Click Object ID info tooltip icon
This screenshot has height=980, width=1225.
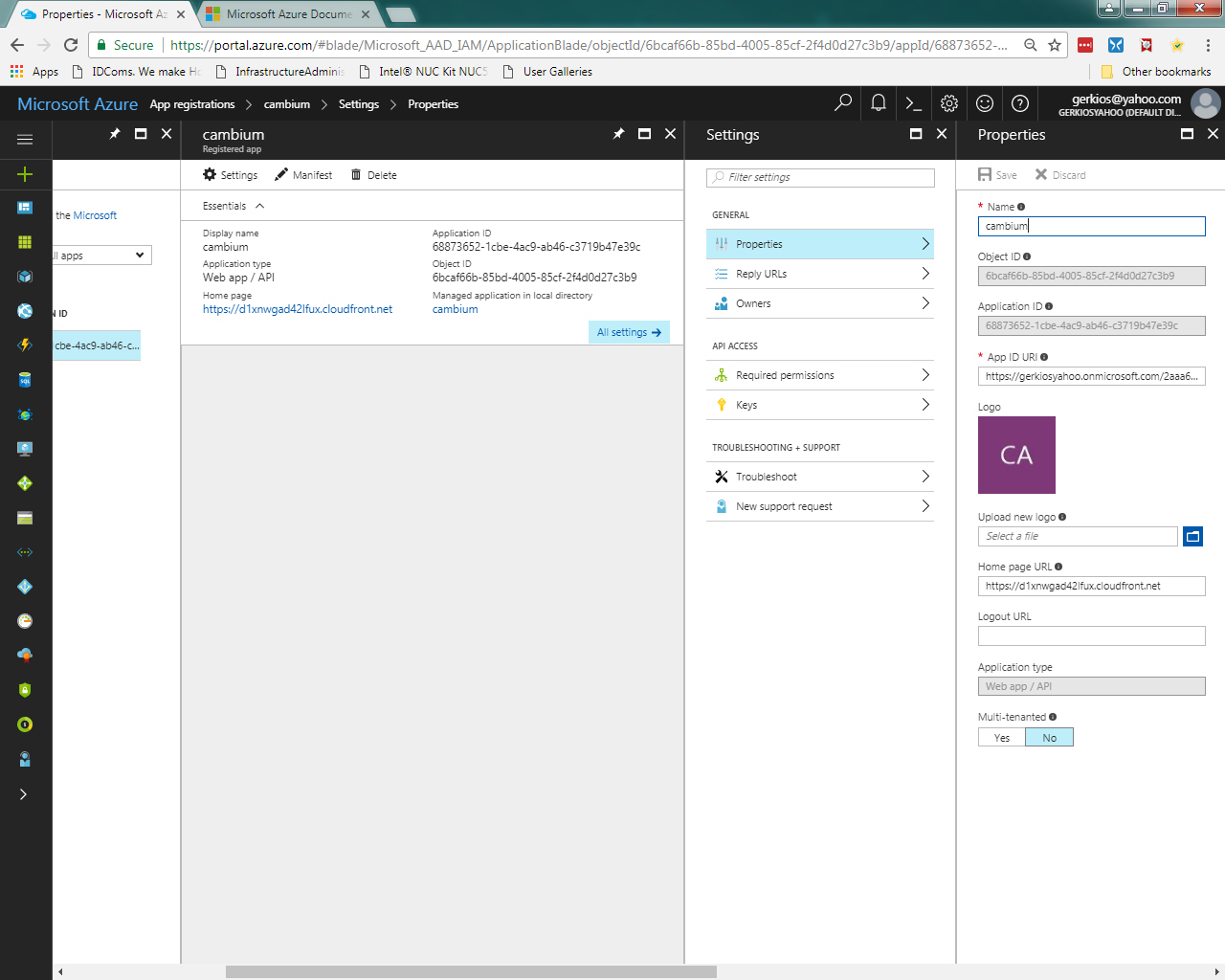(x=1027, y=256)
